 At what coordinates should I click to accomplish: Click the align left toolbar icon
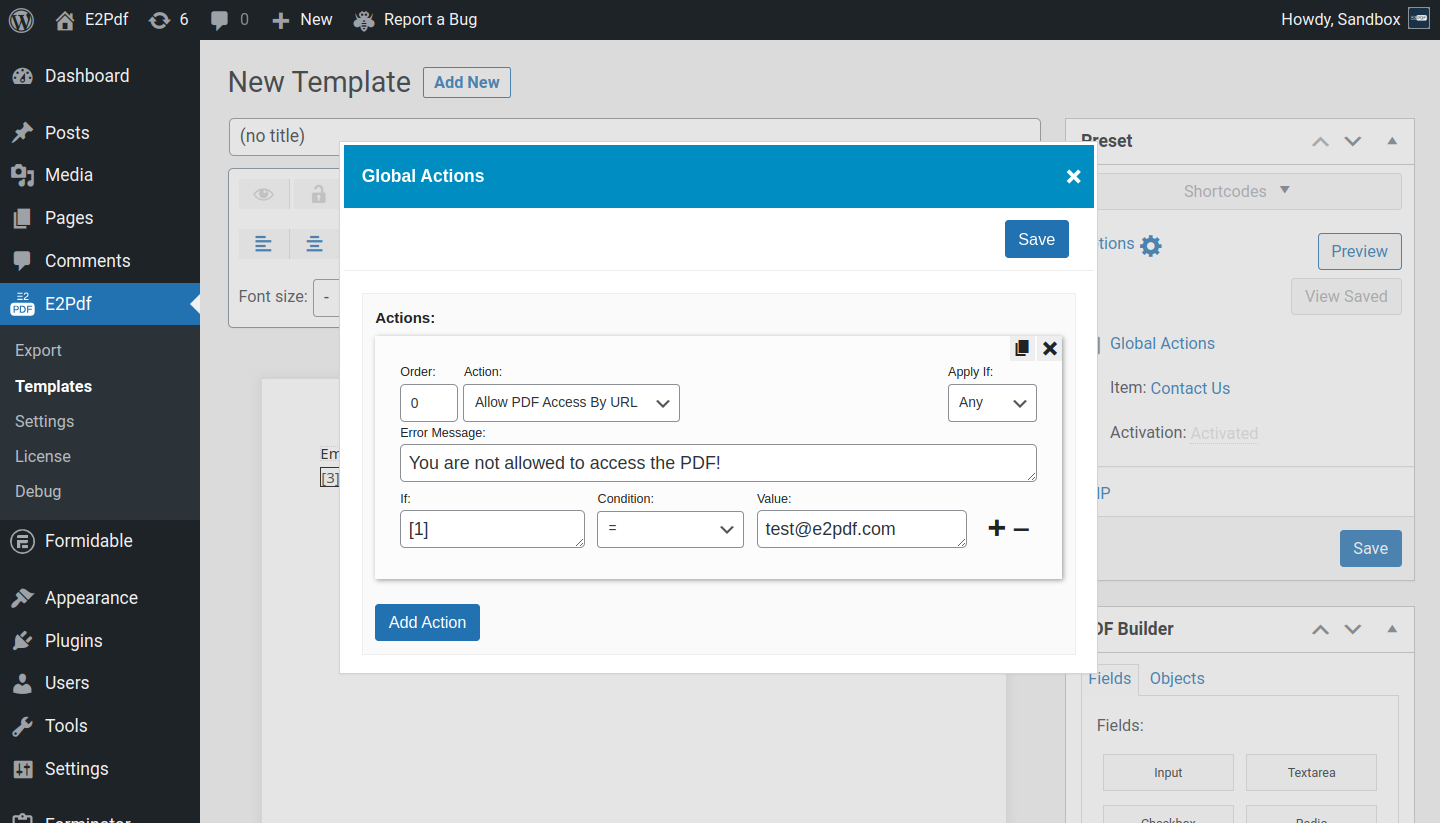click(263, 244)
